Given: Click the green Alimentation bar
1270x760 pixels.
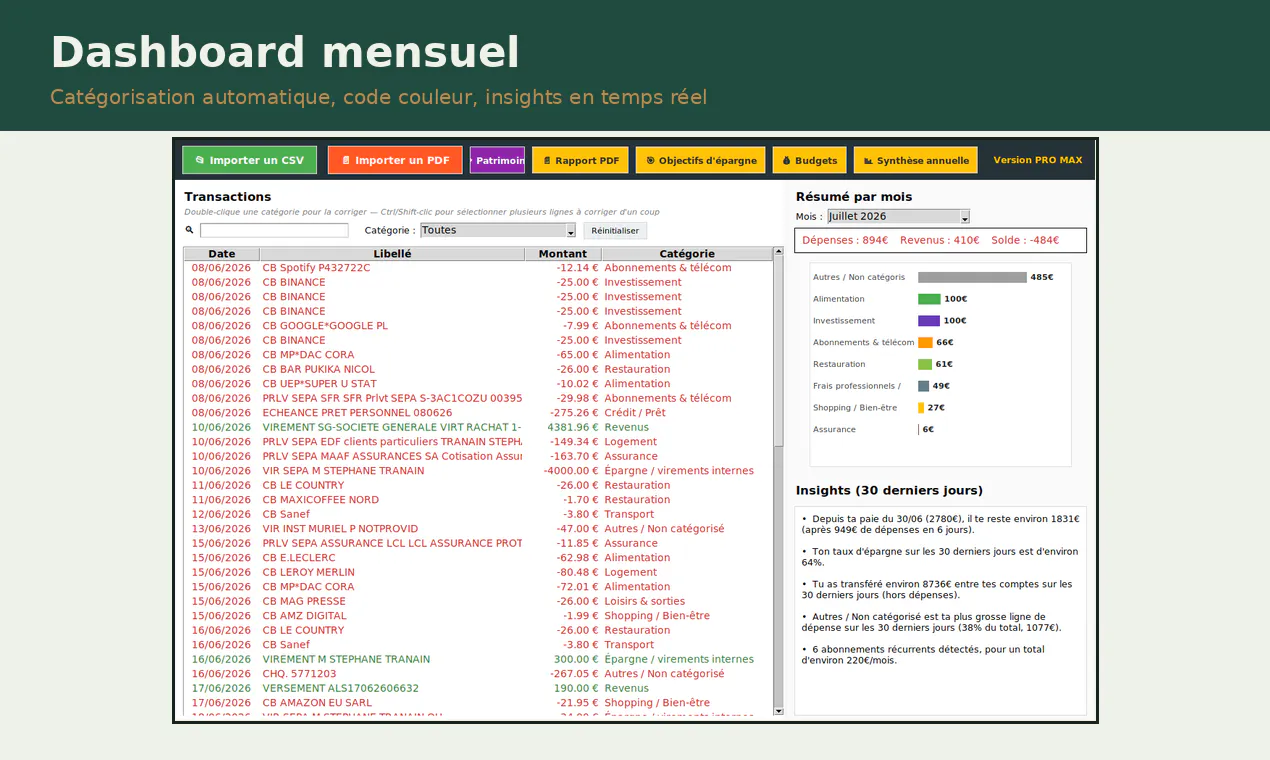Looking at the screenshot, I should tap(929, 299).
